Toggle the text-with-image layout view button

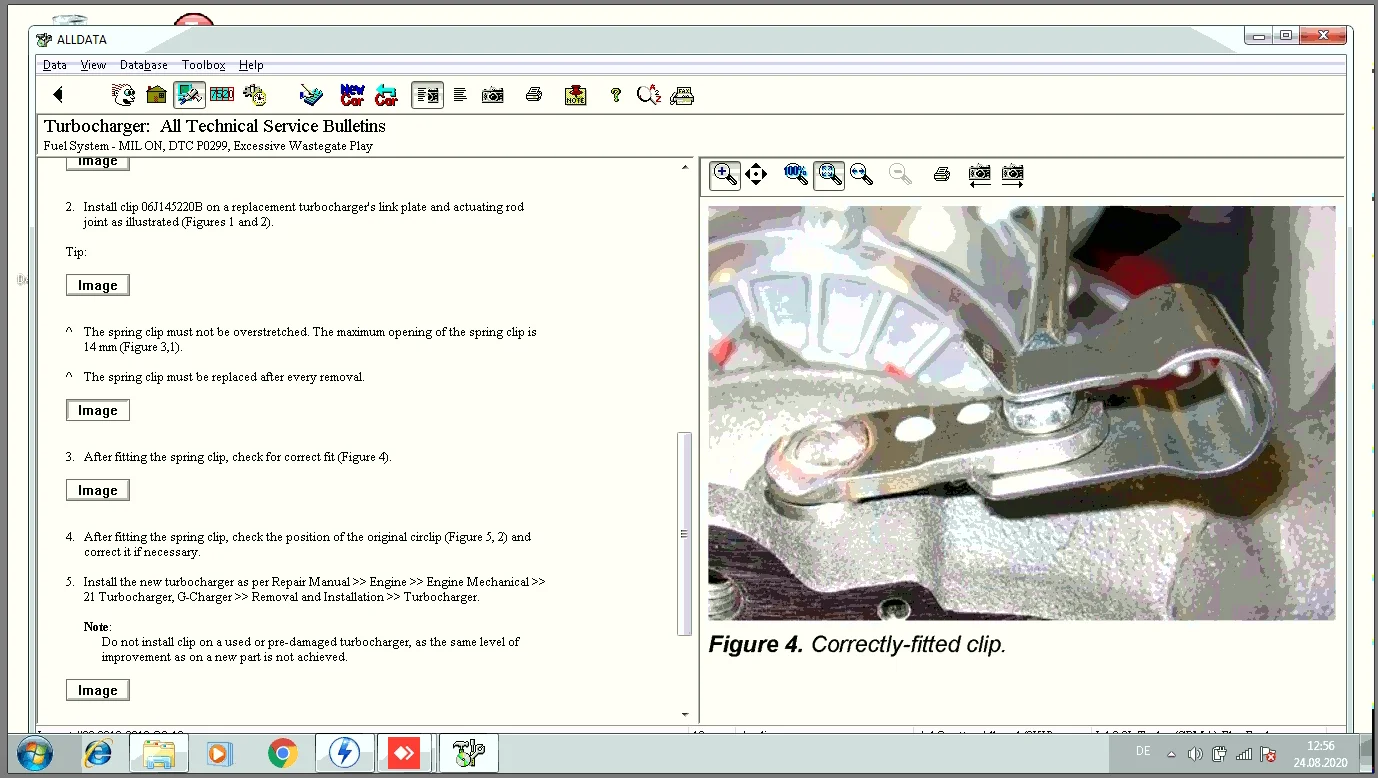[427, 95]
